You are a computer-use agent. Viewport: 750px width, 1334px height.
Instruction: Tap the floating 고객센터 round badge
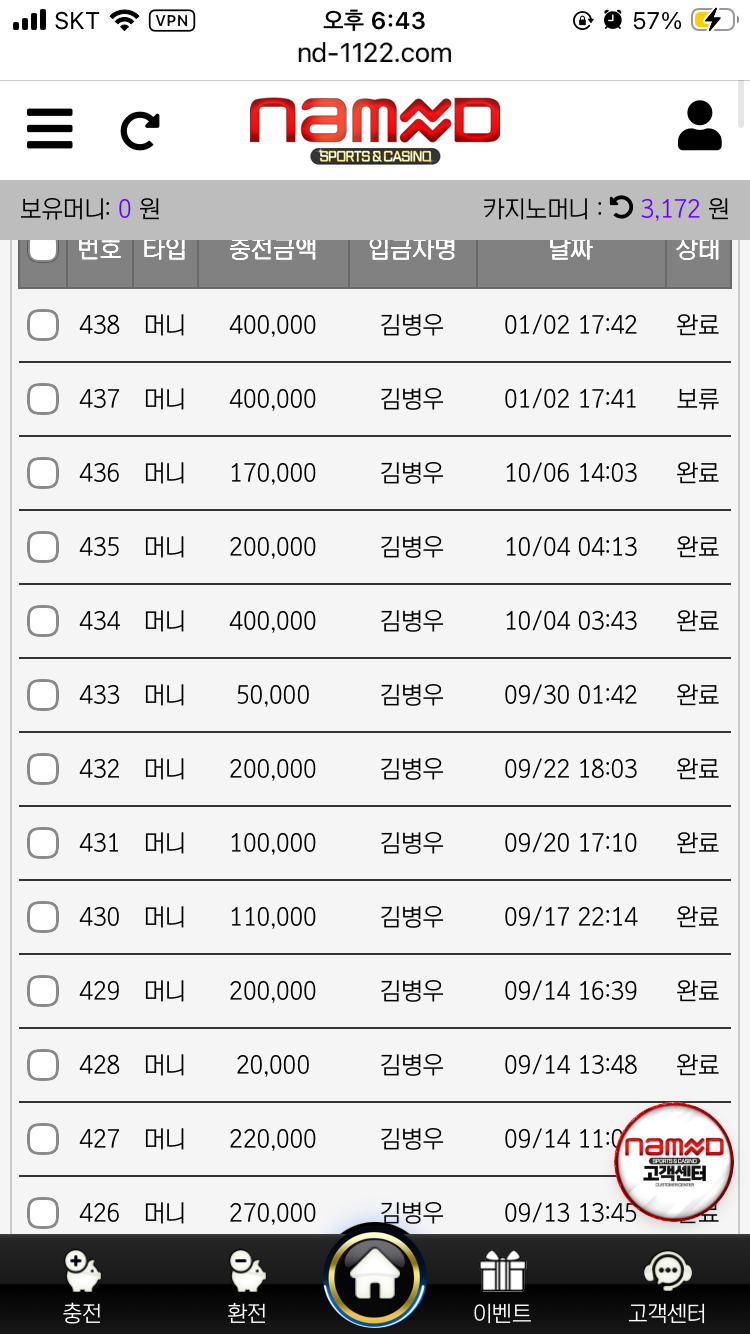(674, 1162)
